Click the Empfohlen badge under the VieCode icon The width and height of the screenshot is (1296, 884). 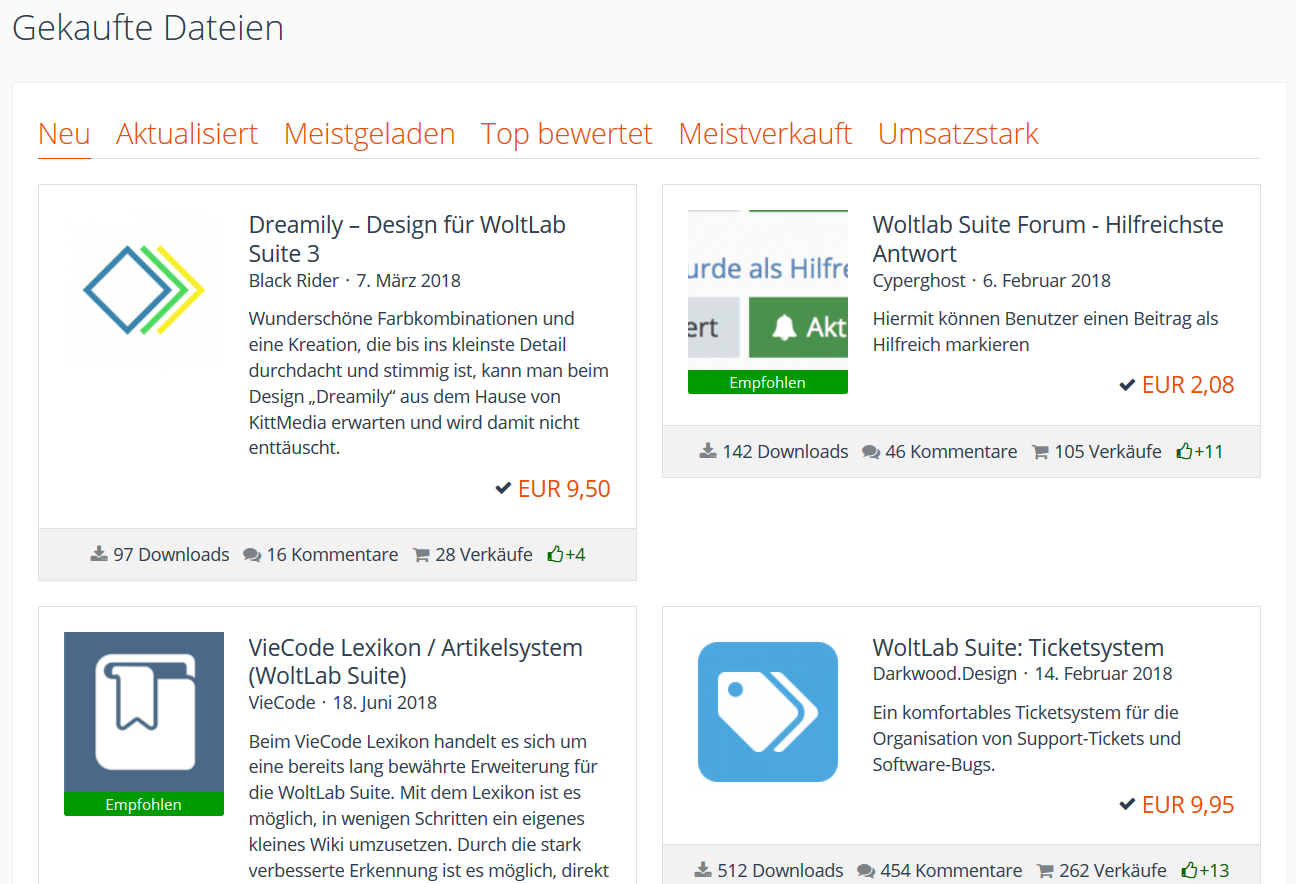143,804
